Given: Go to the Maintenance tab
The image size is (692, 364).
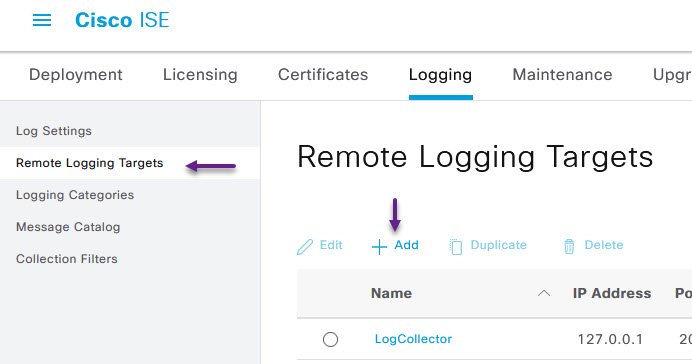Looking at the screenshot, I should coord(562,75).
